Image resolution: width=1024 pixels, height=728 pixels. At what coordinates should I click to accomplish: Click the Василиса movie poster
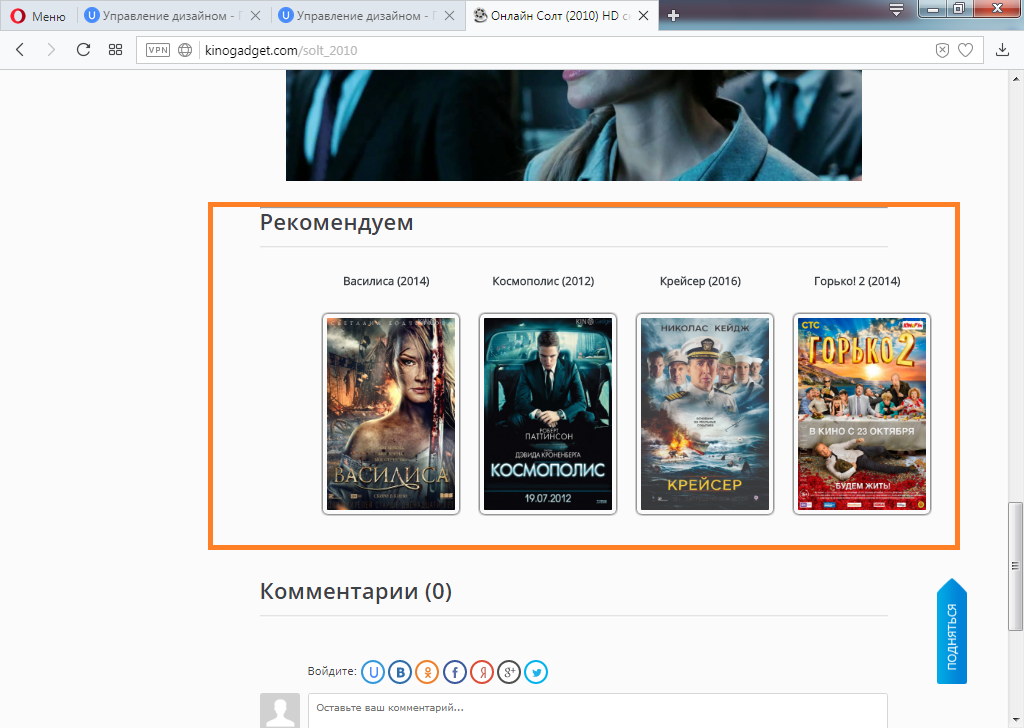coord(391,414)
